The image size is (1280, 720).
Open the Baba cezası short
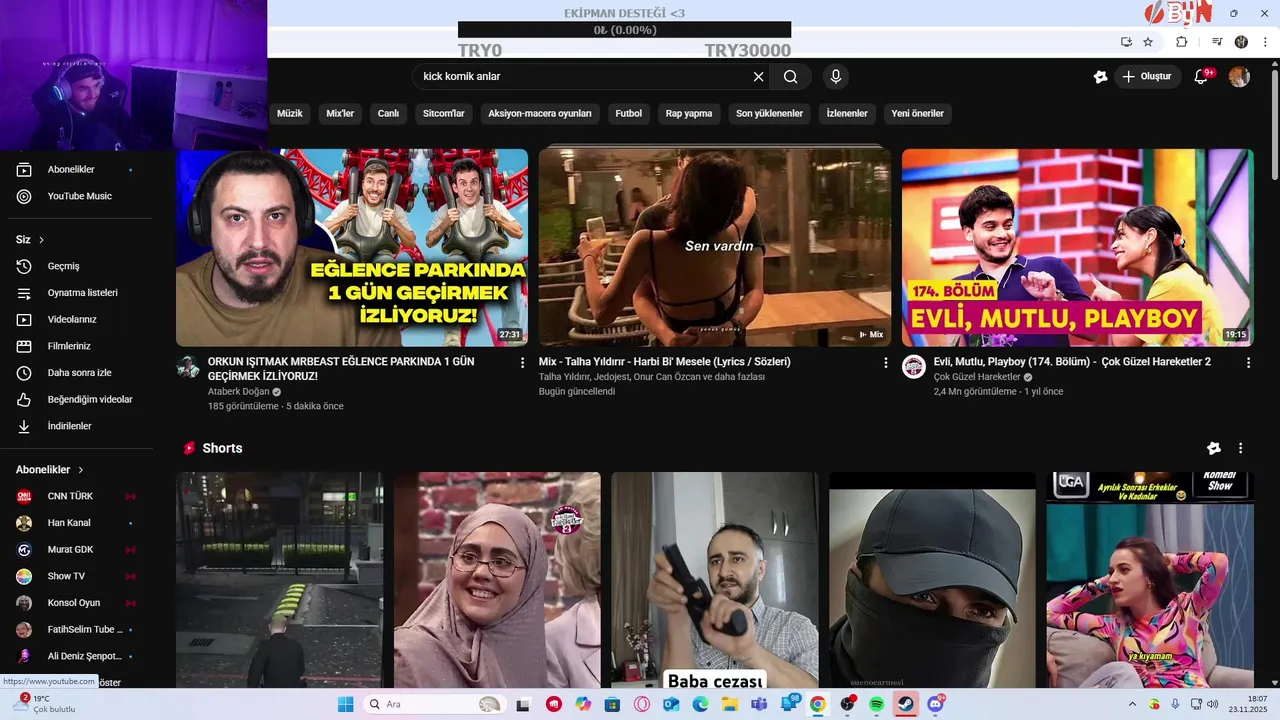click(x=714, y=580)
